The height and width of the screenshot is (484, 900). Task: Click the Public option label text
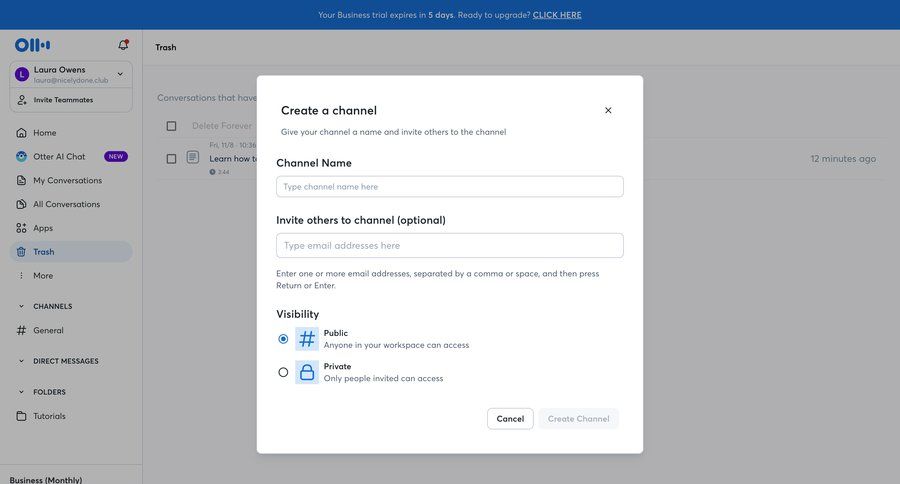point(336,333)
